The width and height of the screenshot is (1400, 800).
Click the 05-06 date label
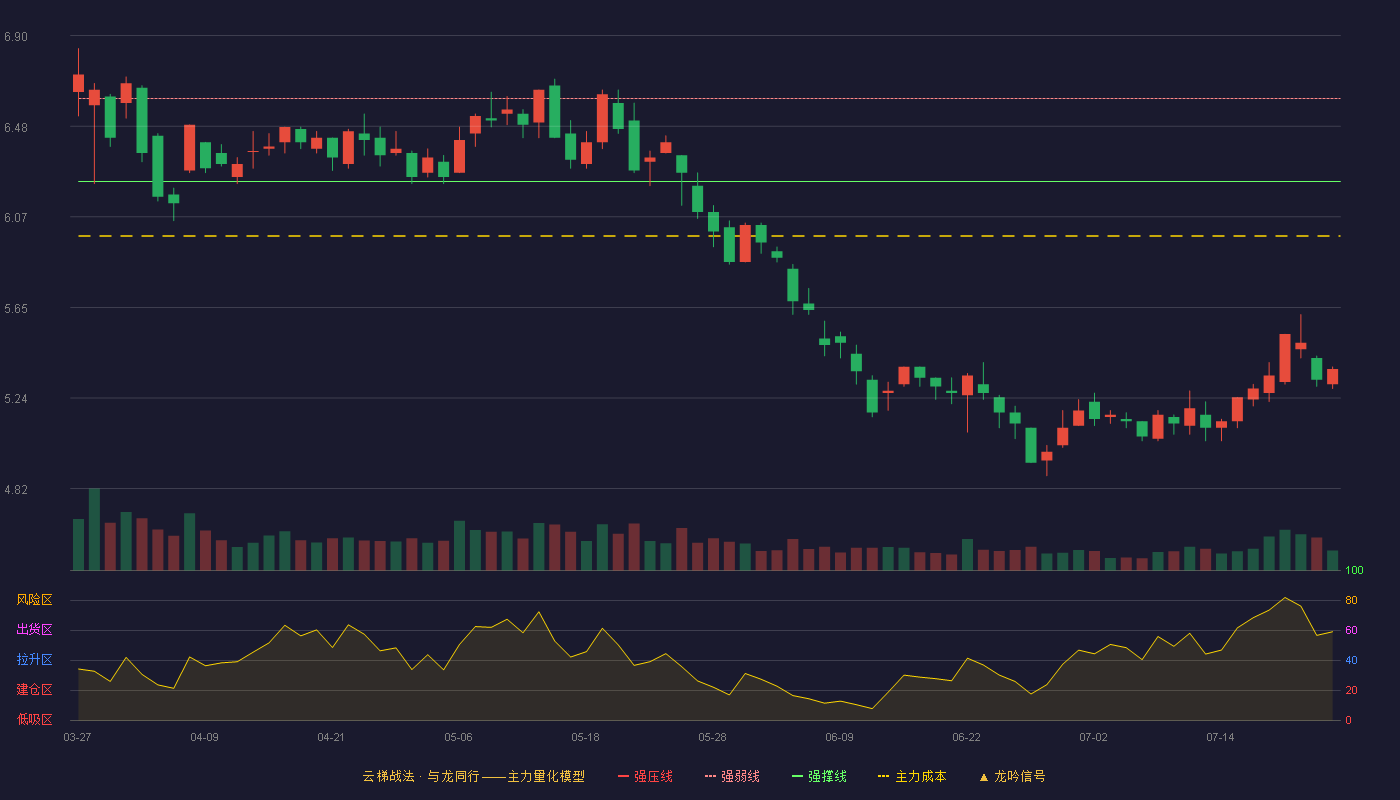[458, 737]
